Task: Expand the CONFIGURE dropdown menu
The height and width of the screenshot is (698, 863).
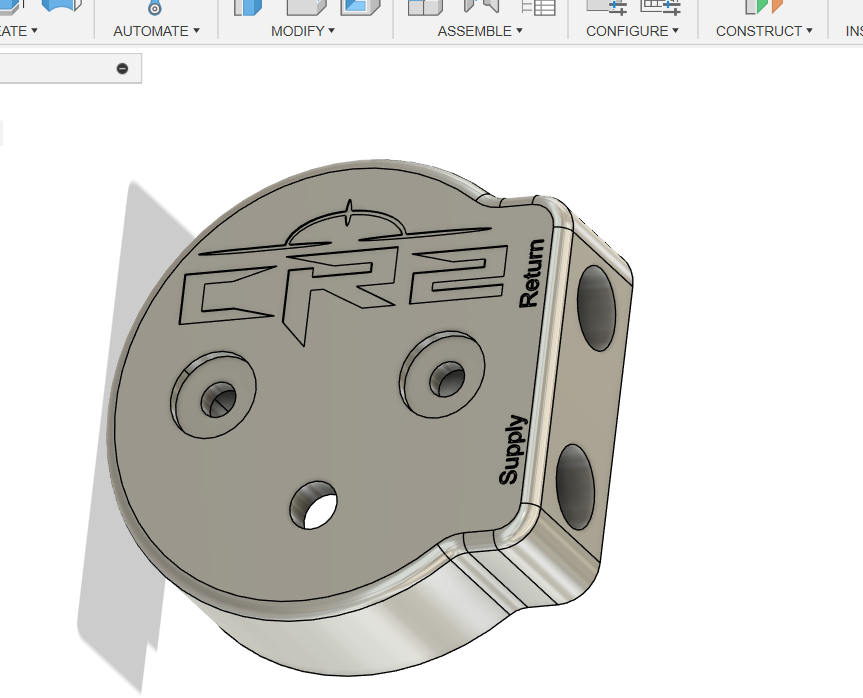Action: click(632, 31)
